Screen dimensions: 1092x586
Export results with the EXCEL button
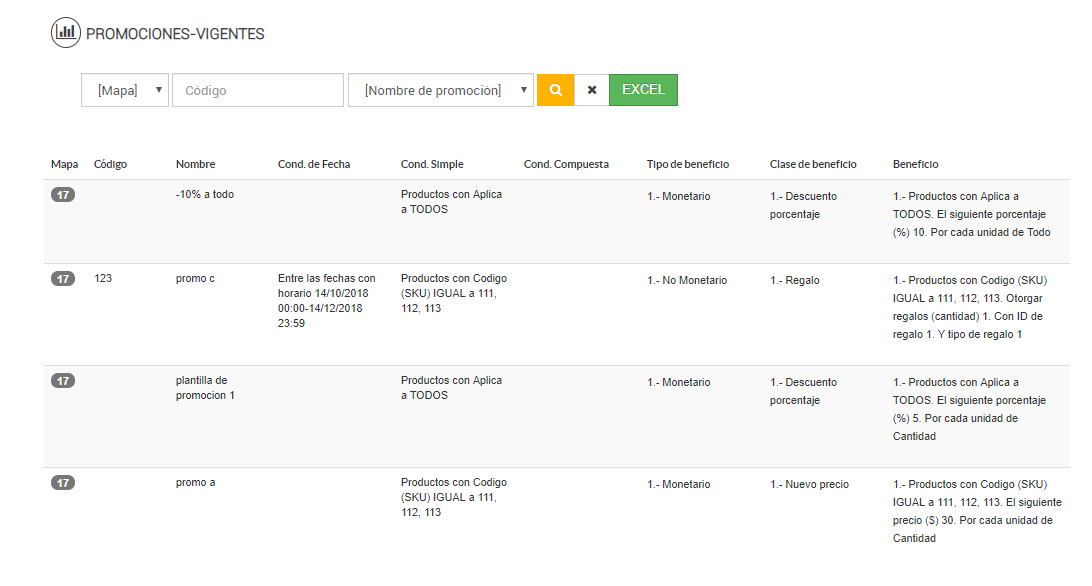pos(643,90)
